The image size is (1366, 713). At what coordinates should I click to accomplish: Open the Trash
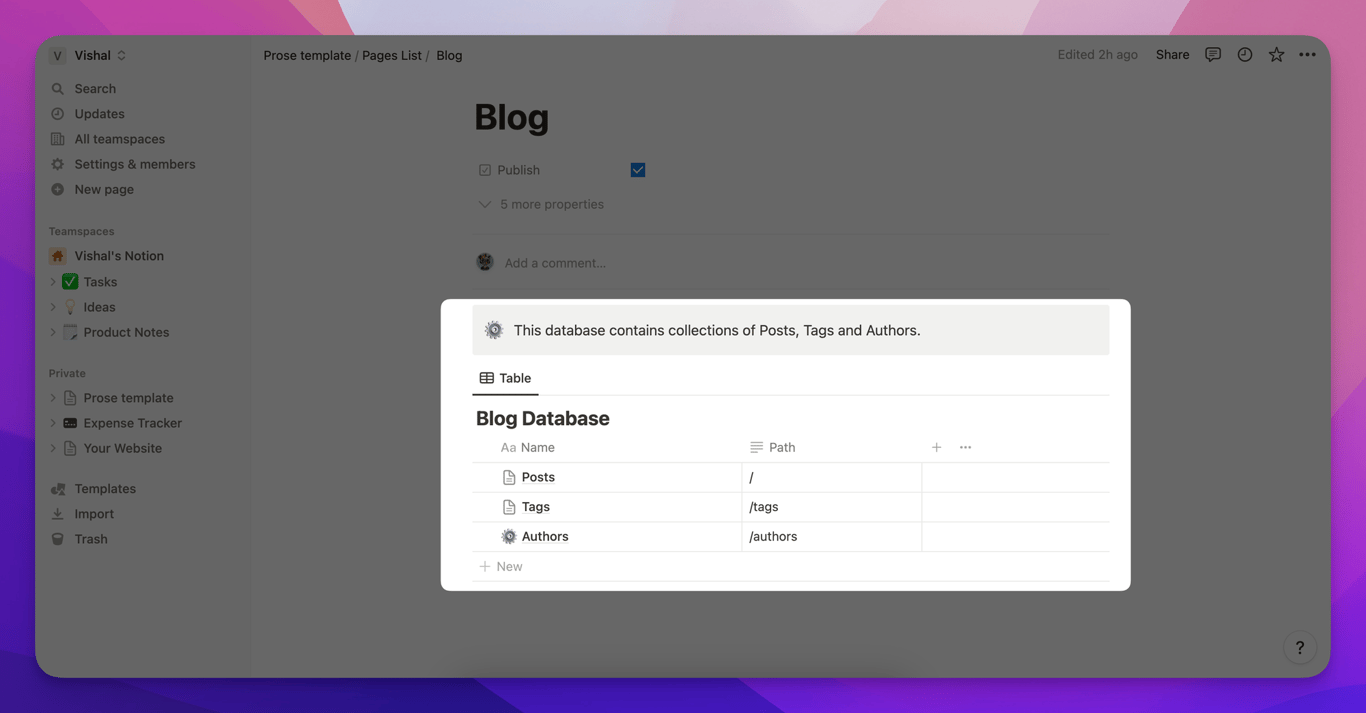(x=91, y=538)
